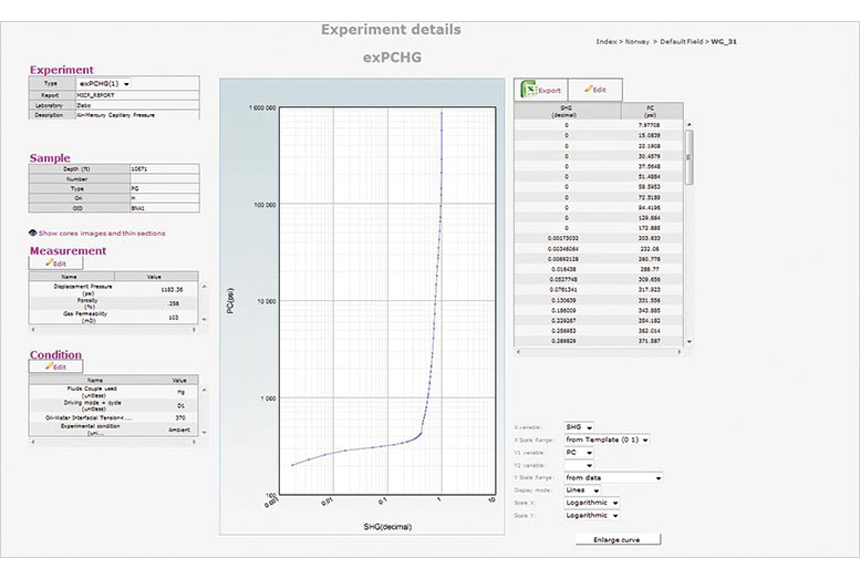Select the SHG value 0.00173032
860x580 pixels.
563,238
